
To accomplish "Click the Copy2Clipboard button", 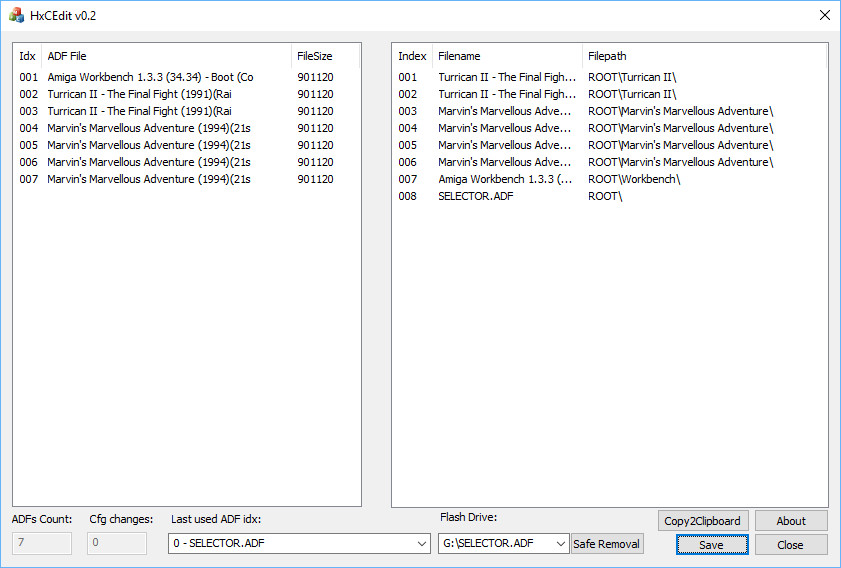I will click(702, 521).
